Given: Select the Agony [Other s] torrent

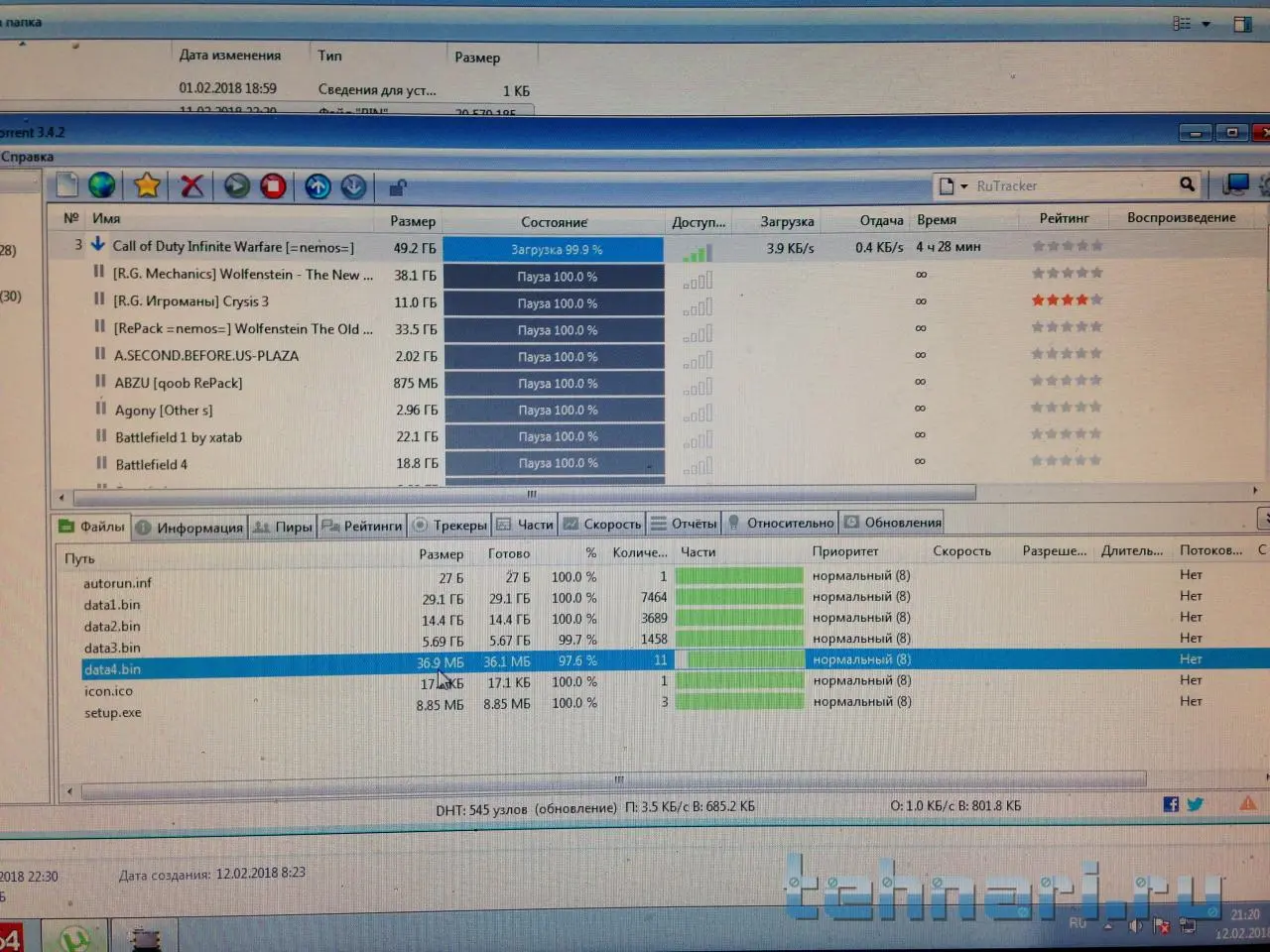Looking at the screenshot, I should pyautogui.click(x=164, y=410).
